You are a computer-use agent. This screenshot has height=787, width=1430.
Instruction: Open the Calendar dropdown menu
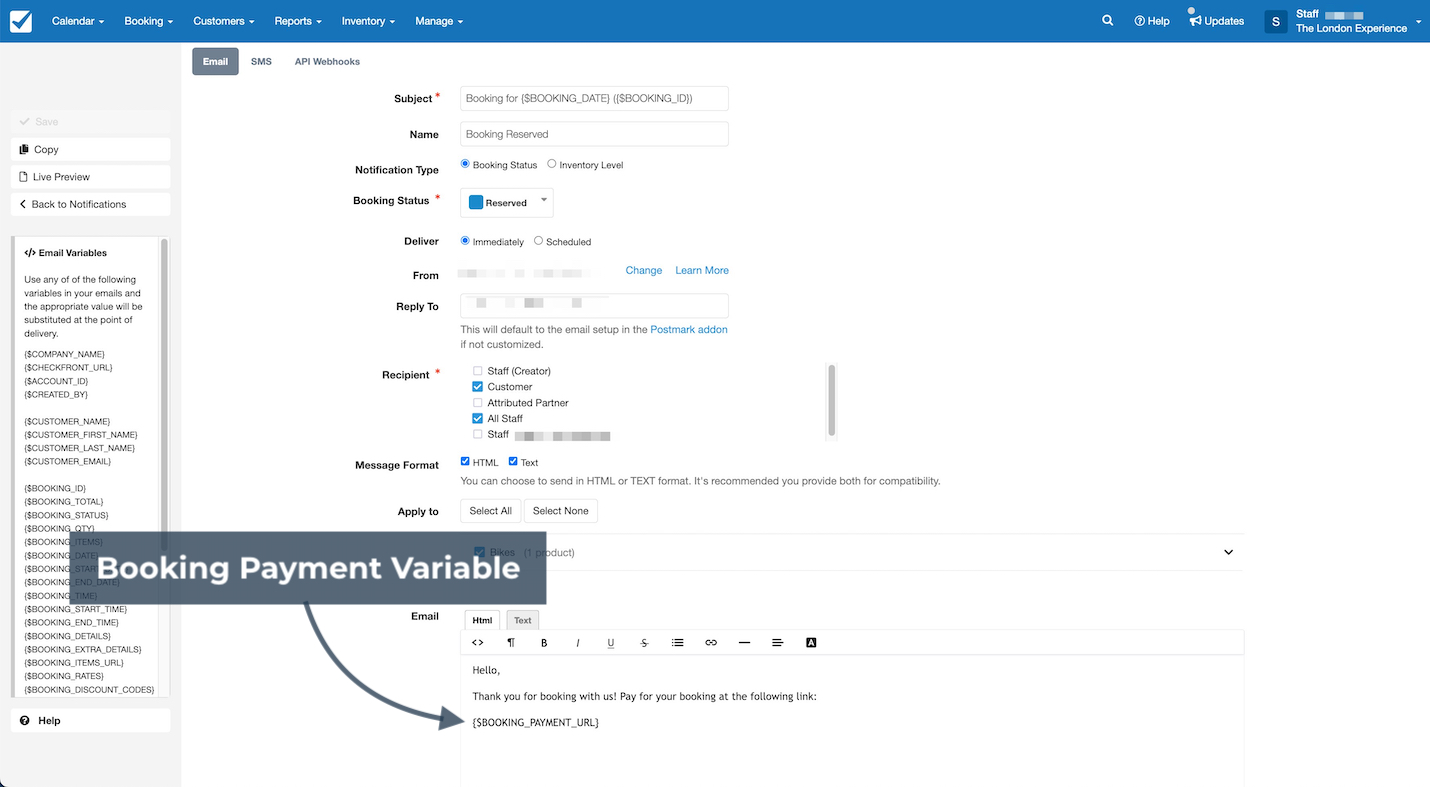(77, 21)
